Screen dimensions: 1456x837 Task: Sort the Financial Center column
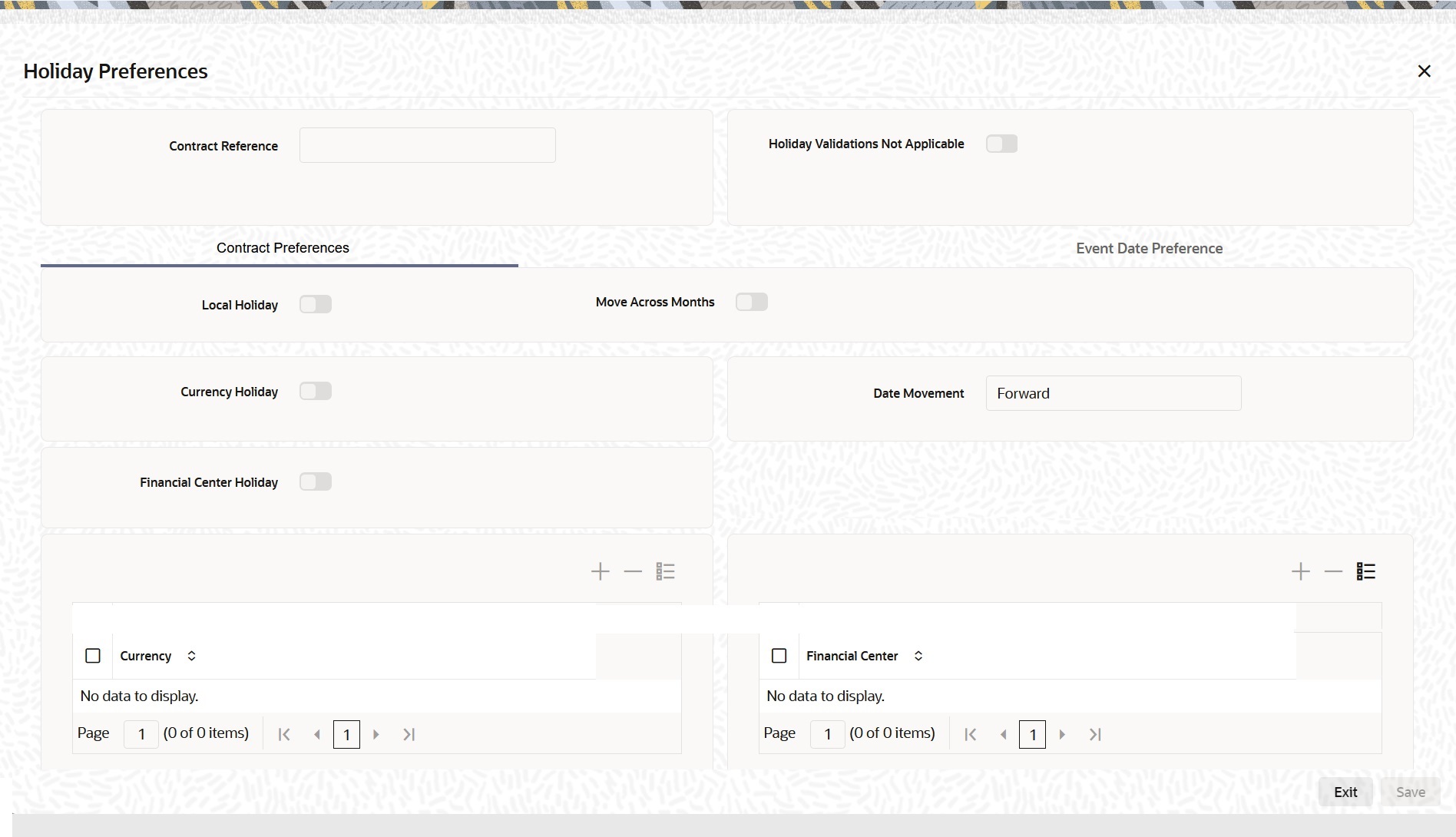pos(918,656)
